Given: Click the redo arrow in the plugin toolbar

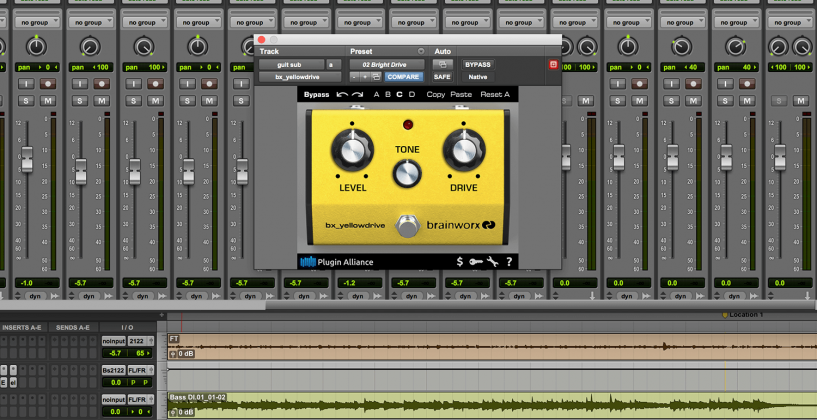Looking at the screenshot, I should click(357, 94).
